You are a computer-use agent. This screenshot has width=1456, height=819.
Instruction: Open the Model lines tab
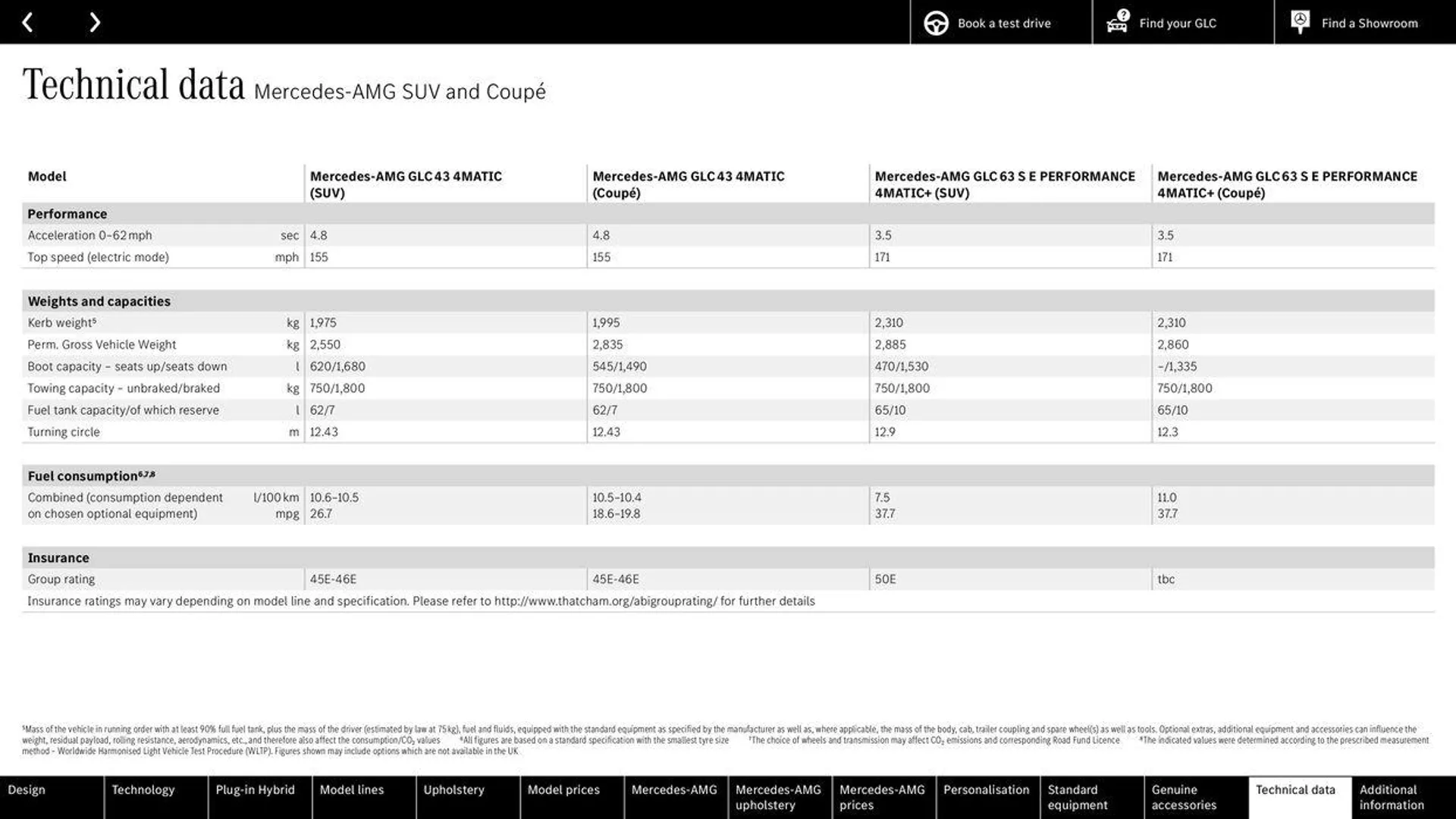point(363,797)
